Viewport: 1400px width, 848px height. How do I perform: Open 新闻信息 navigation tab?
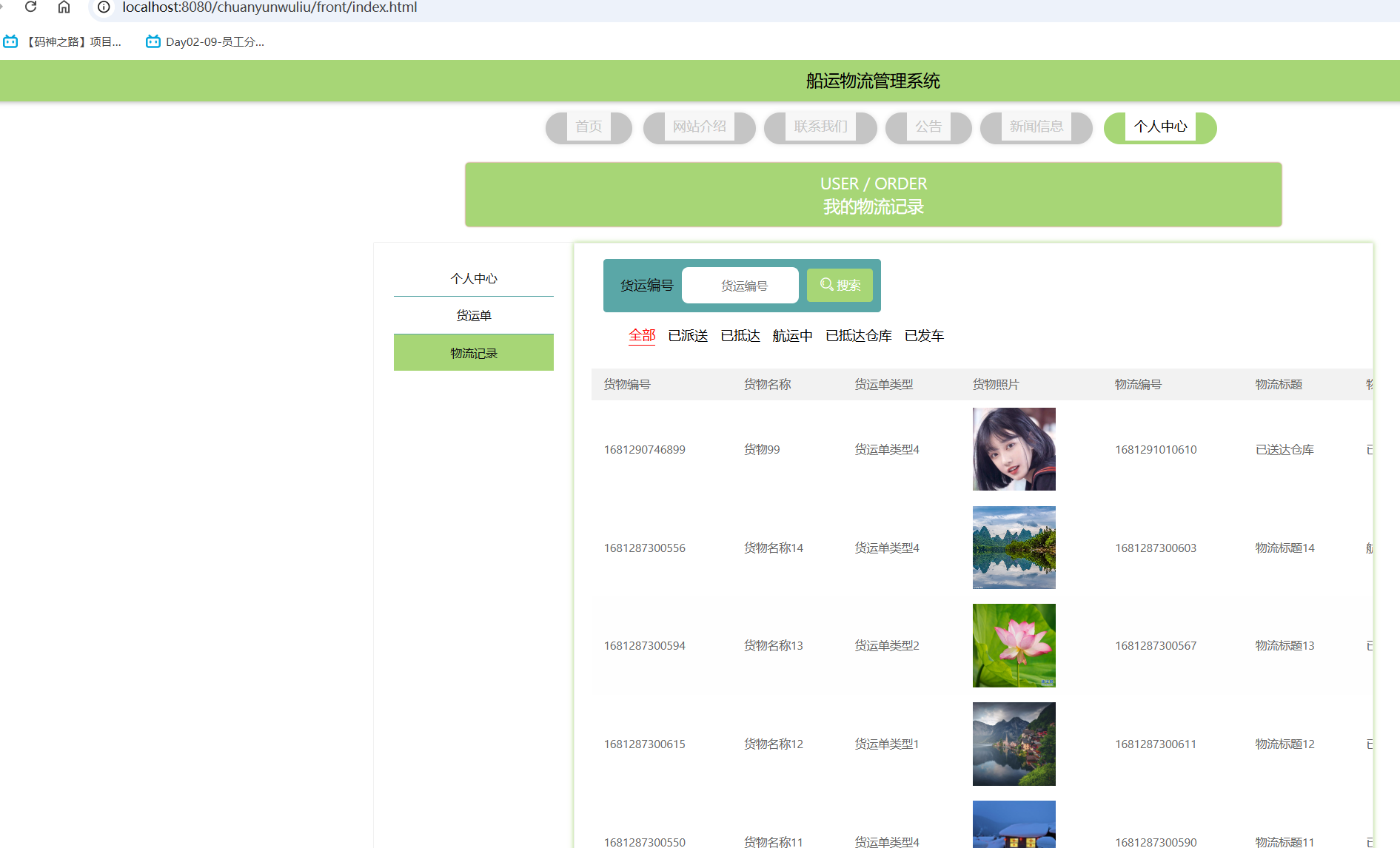tap(1036, 127)
